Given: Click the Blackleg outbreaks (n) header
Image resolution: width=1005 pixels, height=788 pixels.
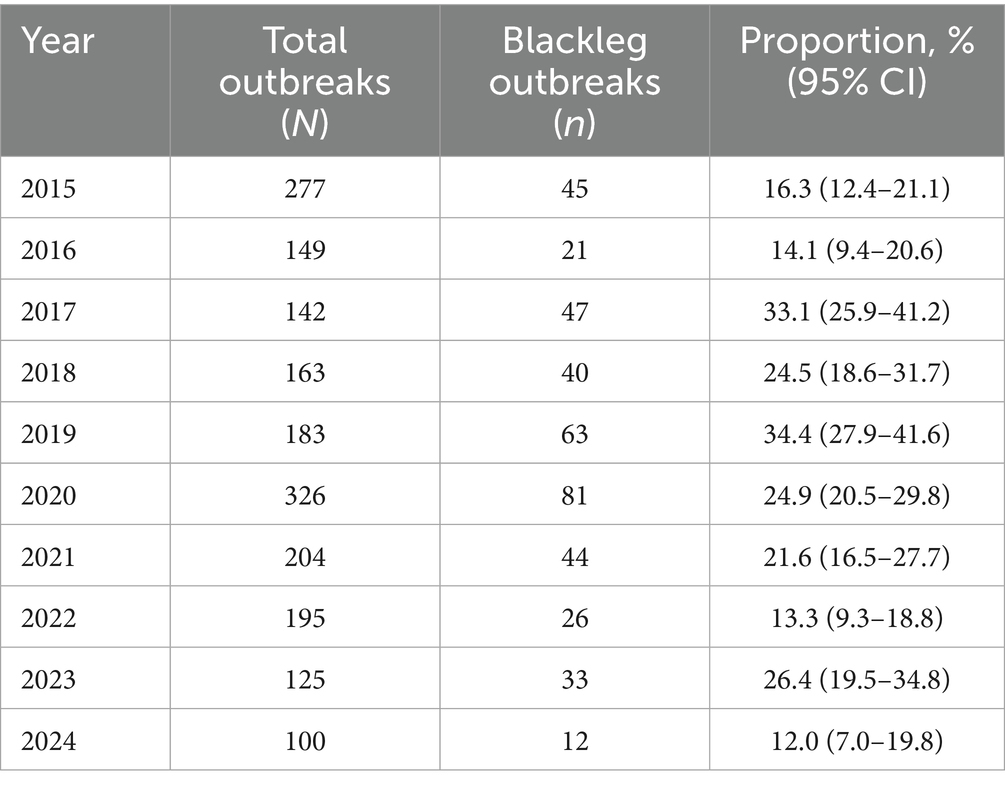Looking at the screenshot, I should (x=574, y=81).
